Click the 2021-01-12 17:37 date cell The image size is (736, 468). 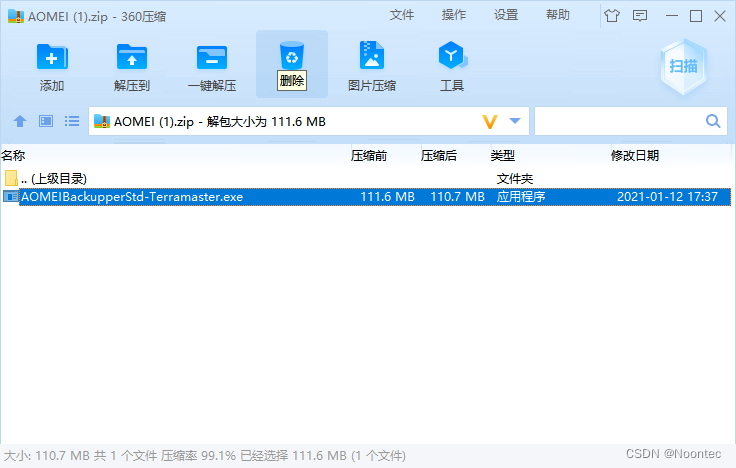click(667, 197)
